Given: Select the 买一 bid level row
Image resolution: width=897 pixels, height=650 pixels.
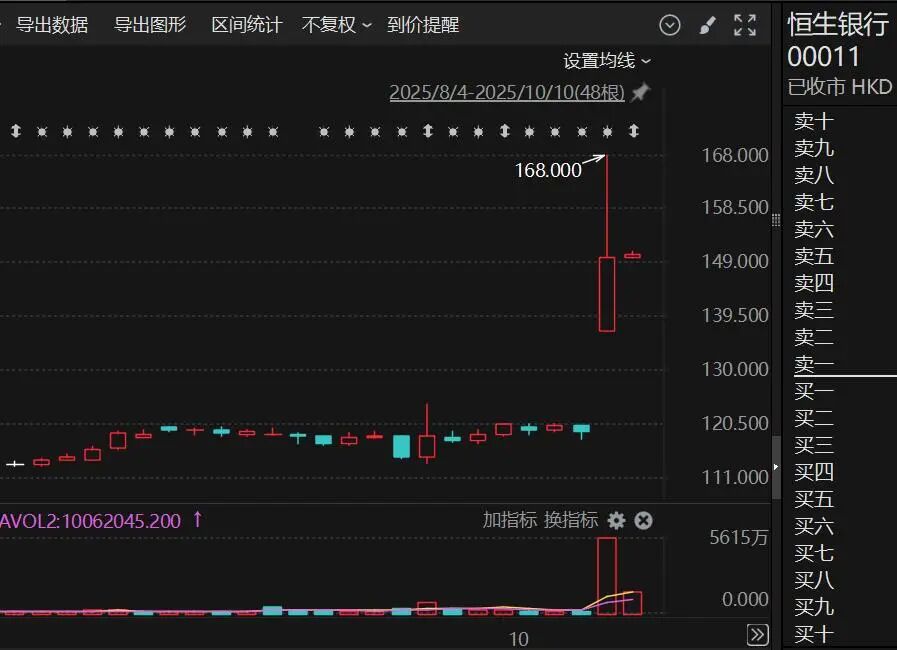Looking at the screenshot, I should [813, 391].
